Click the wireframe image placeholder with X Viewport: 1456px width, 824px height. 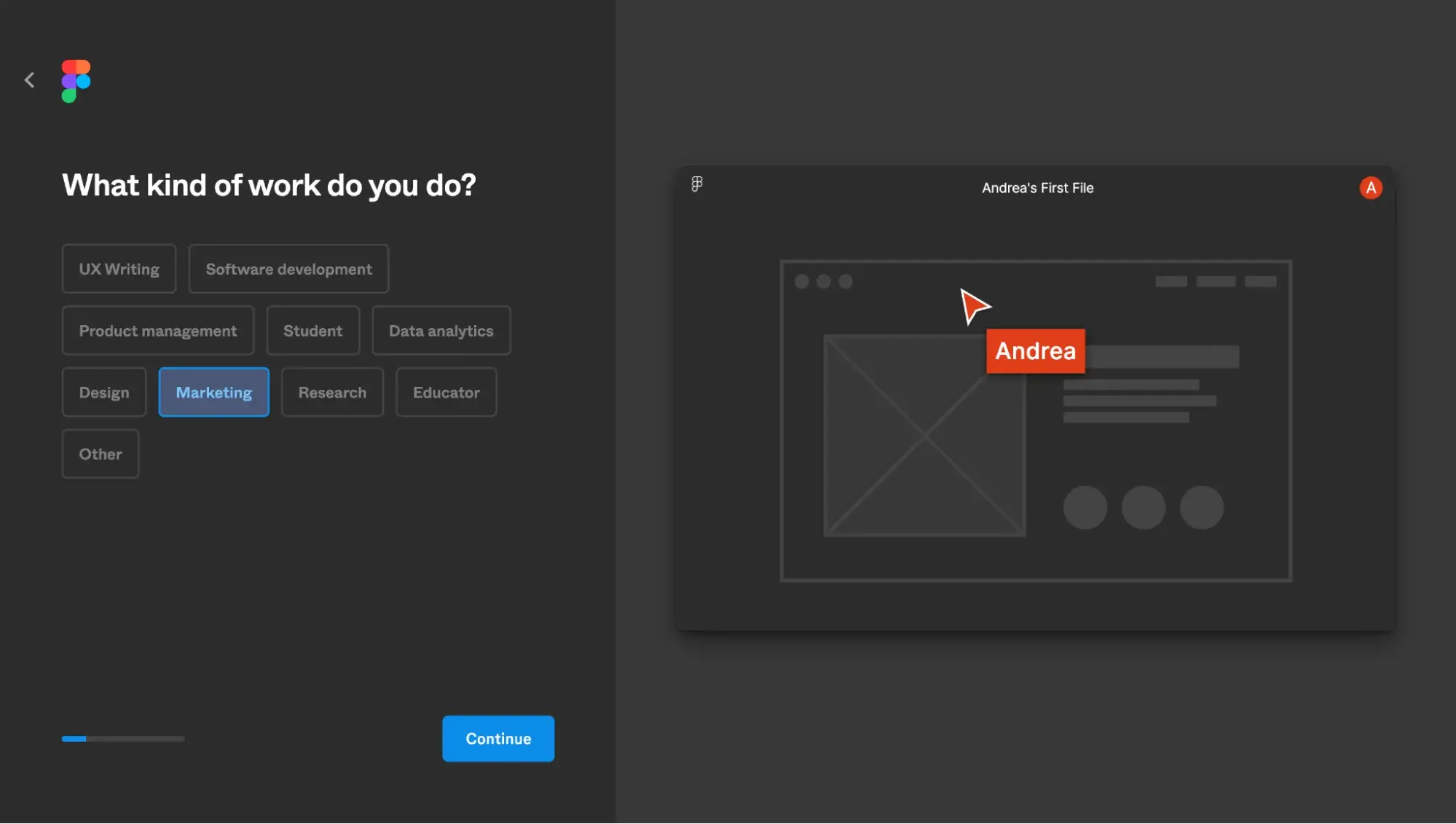(x=925, y=436)
